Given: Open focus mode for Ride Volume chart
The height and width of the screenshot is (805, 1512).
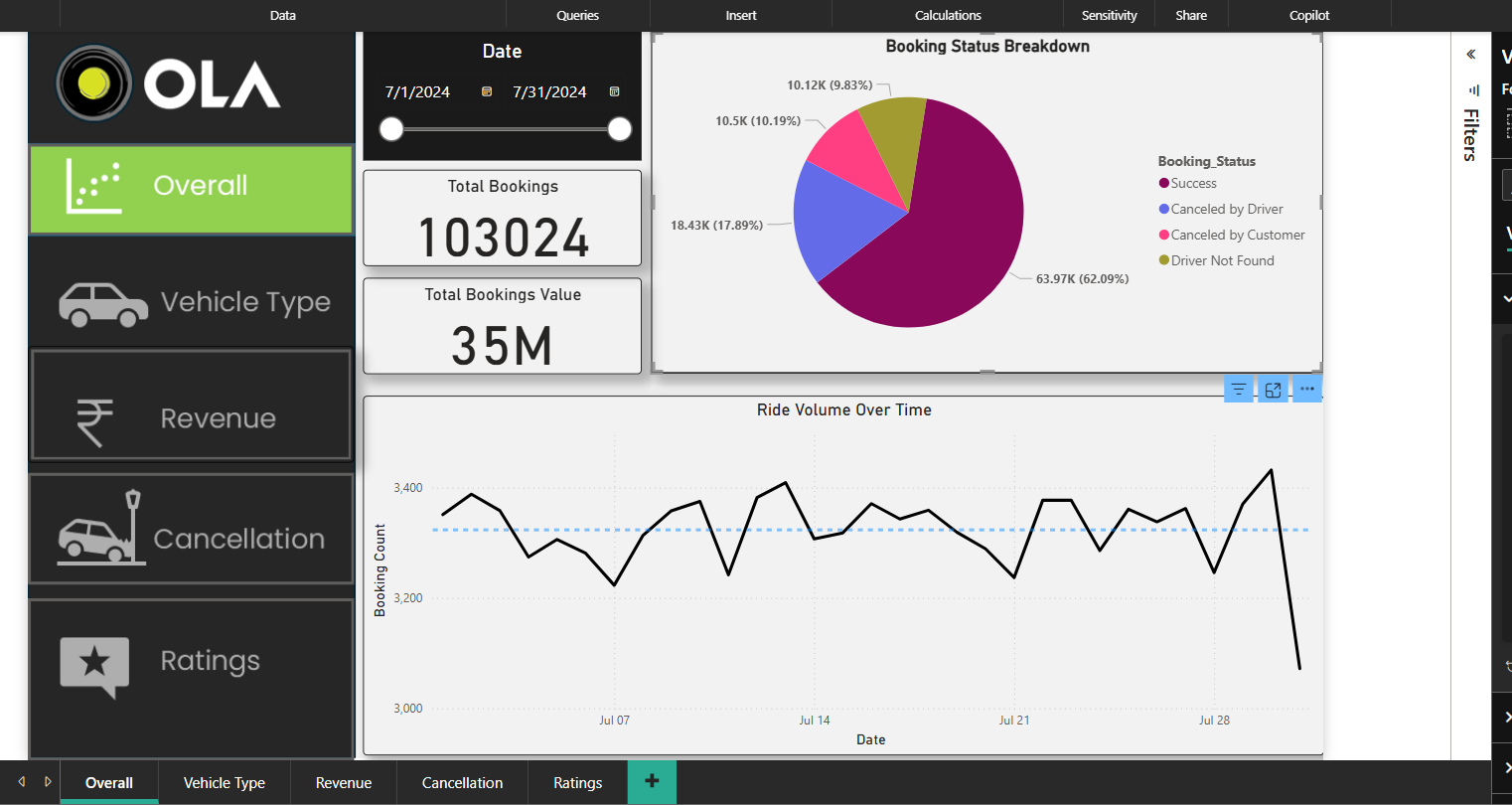Looking at the screenshot, I should 1273,390.
